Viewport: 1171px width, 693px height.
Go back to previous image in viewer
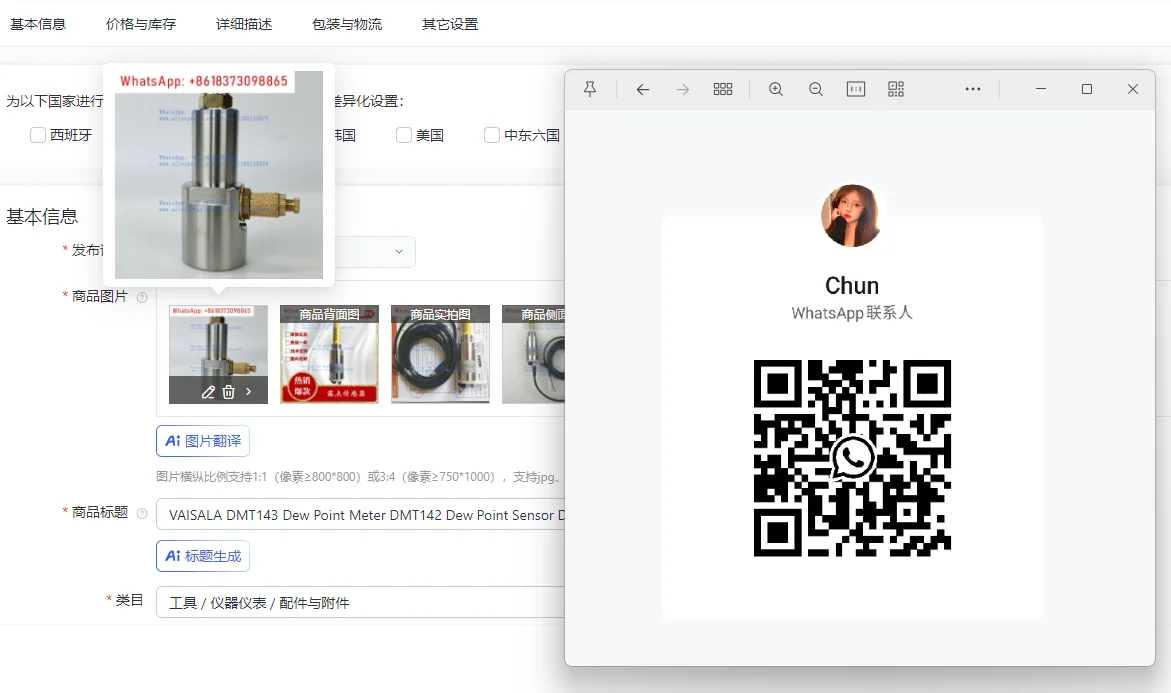(x=643, y=89)
